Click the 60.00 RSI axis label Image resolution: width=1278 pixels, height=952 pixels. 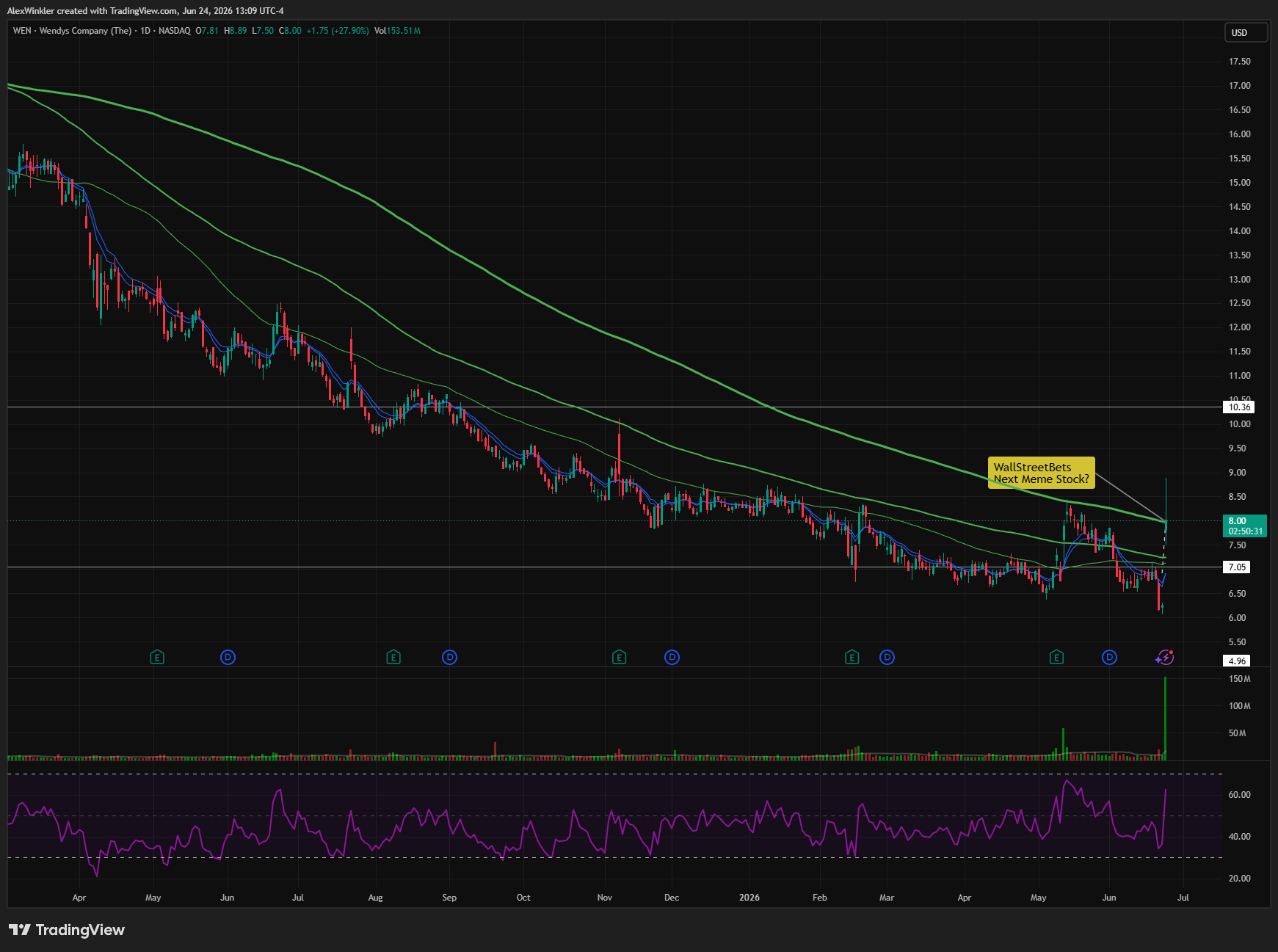(x=1239, y=795)
